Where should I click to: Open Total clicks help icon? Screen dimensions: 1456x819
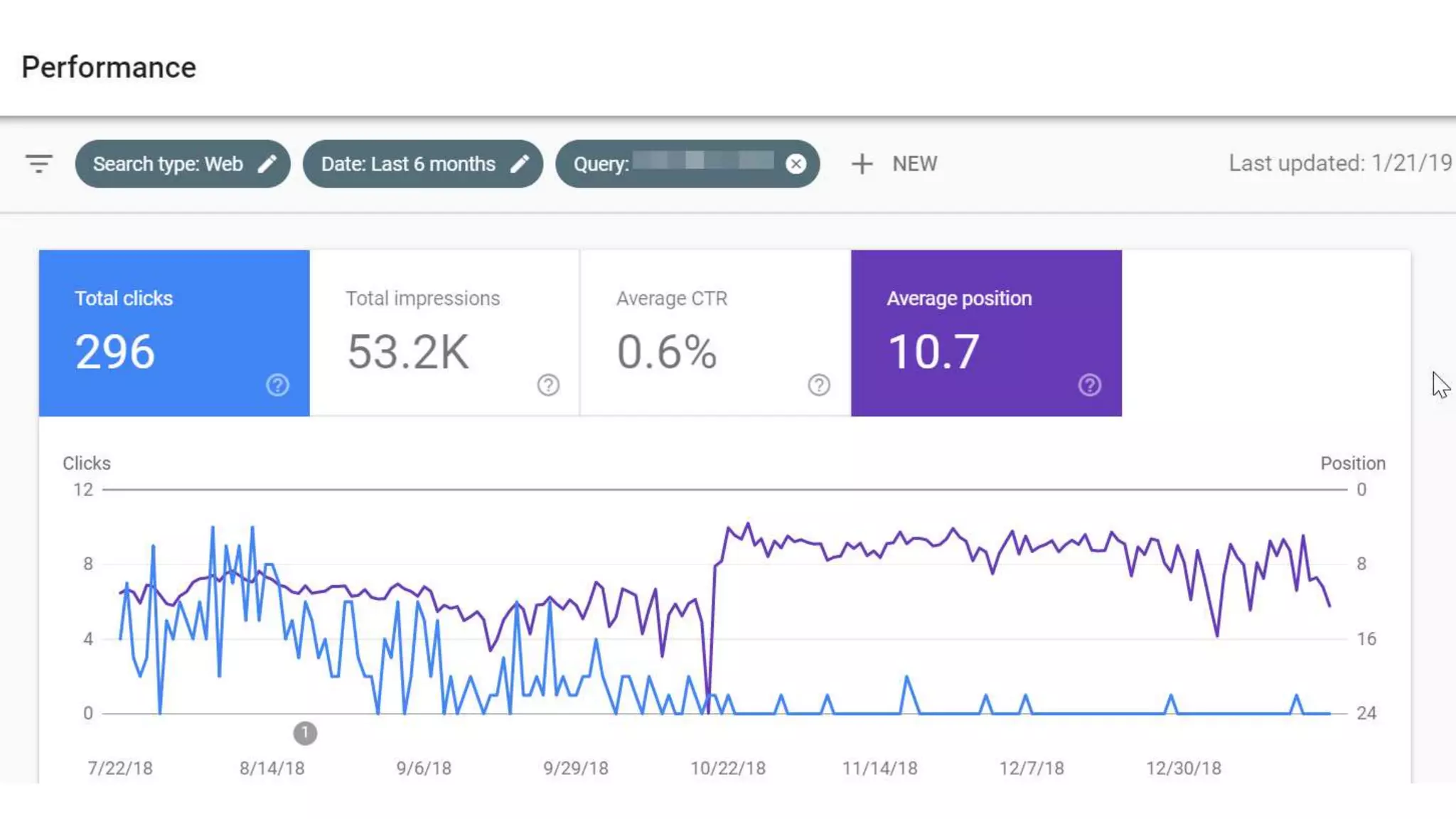[277, 385]
